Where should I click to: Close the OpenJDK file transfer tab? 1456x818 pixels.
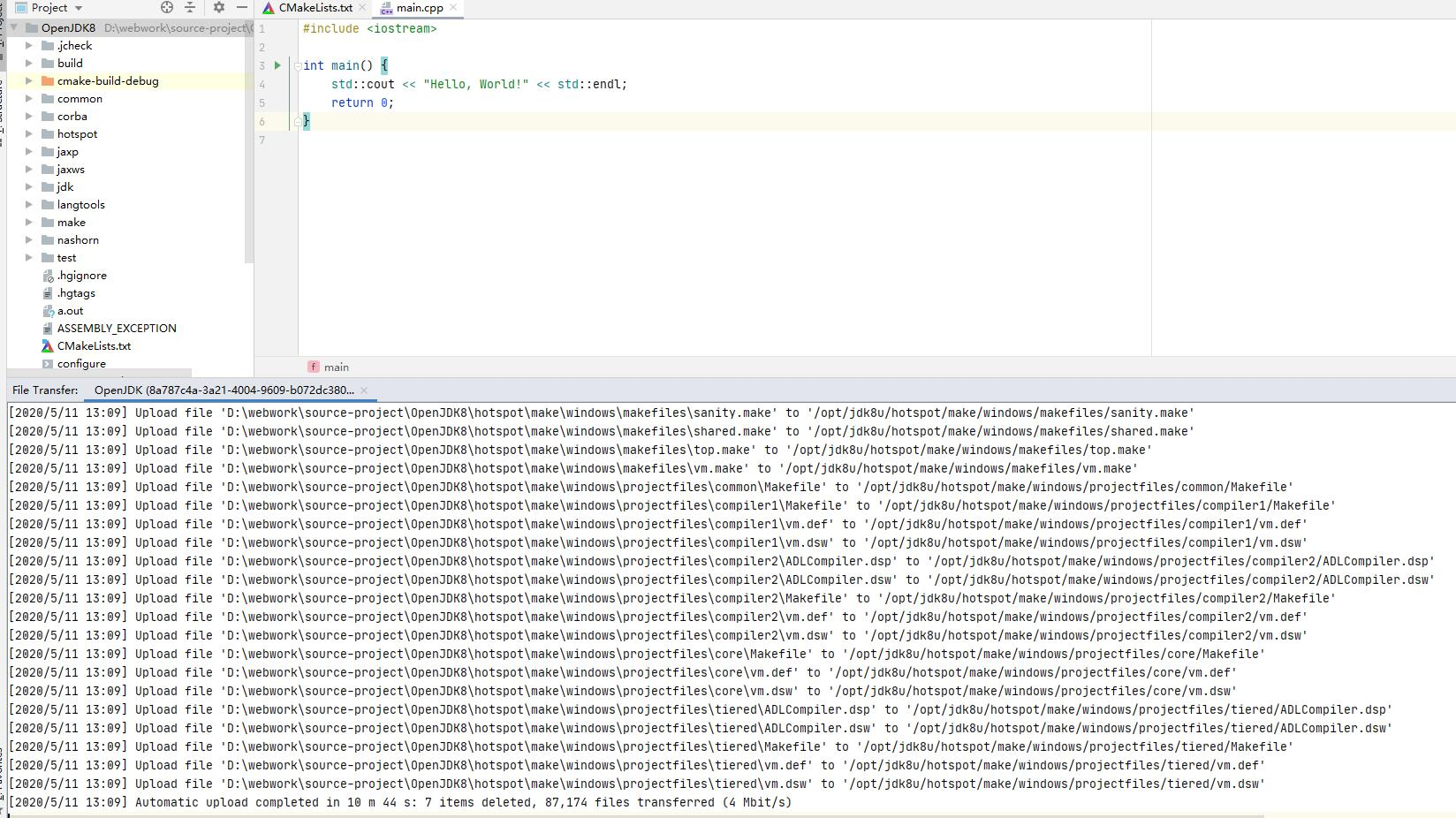pos(363,390)
